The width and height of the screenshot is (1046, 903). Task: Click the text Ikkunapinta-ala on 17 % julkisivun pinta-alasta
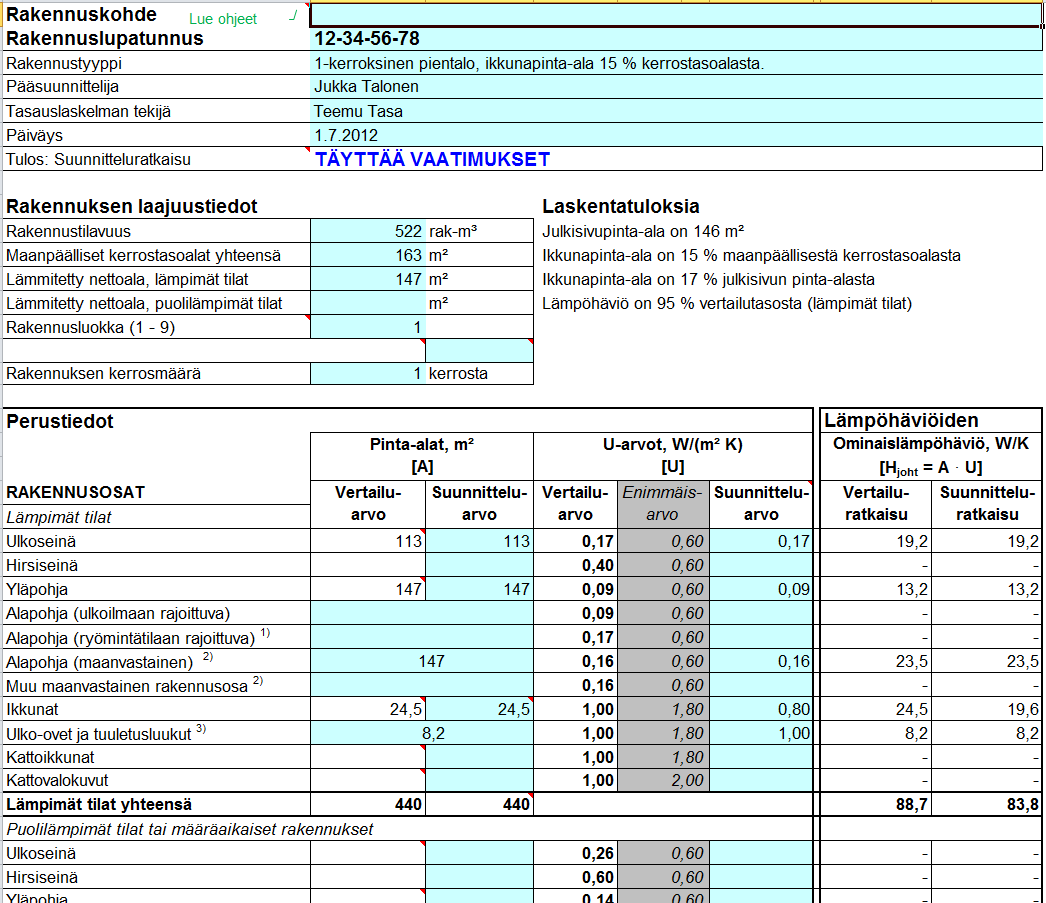[708, 279]
